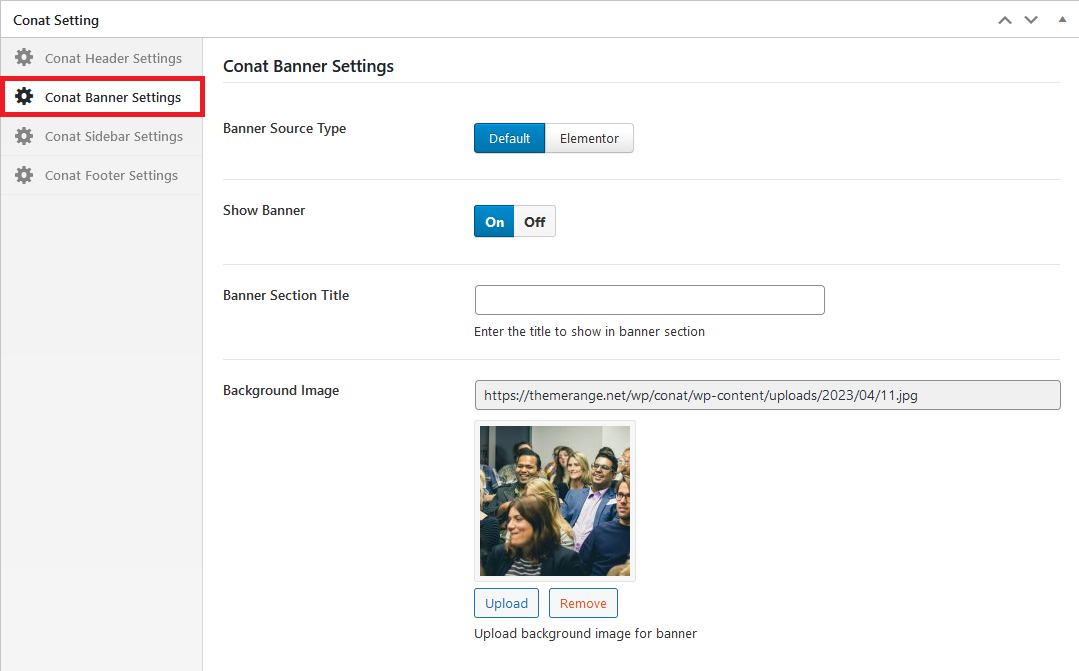Screen dimensions: 1079x671
Task: Click the gear icon beside Conat Sidebar Settings
Action: 24,136
